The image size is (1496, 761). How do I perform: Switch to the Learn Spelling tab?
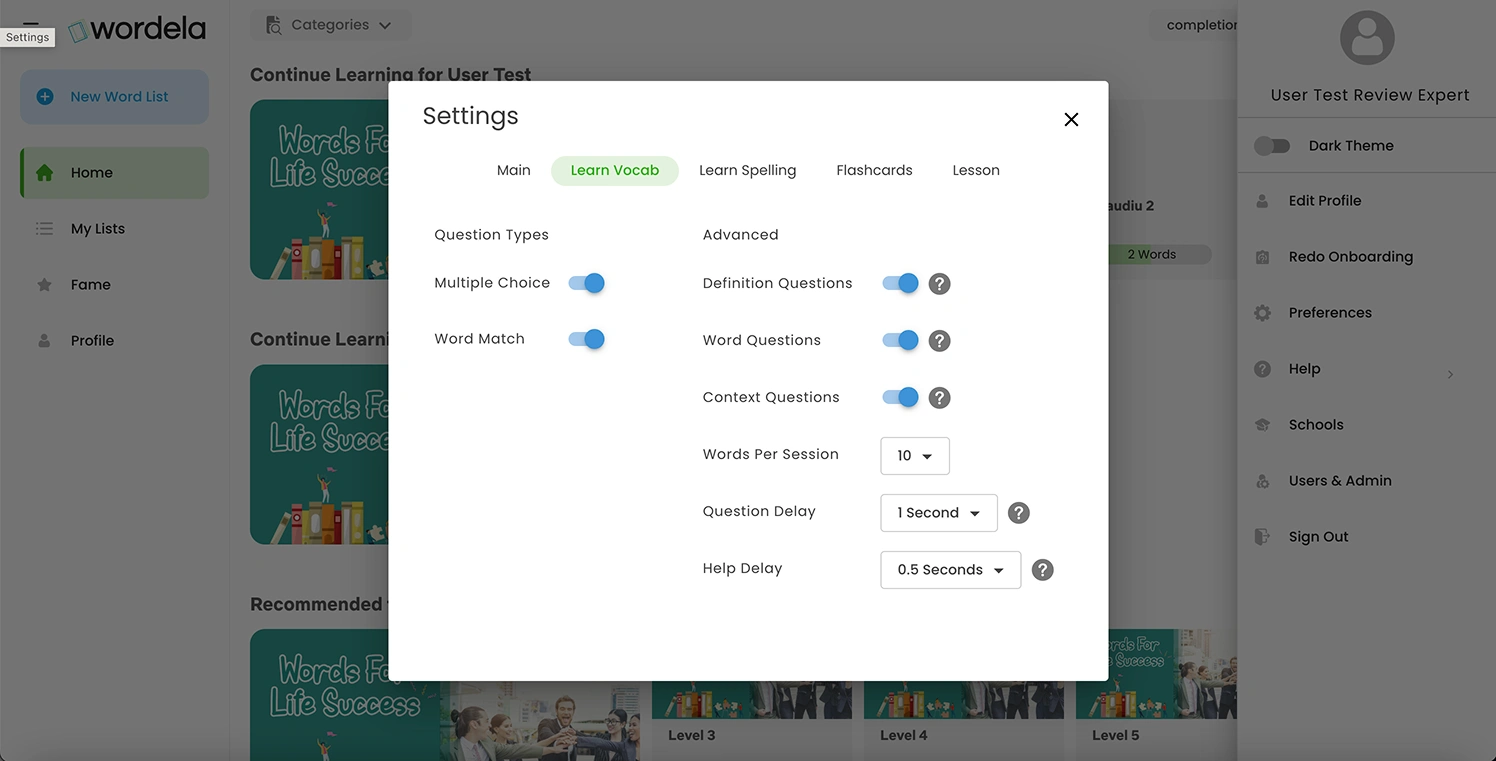coord(747,170)
